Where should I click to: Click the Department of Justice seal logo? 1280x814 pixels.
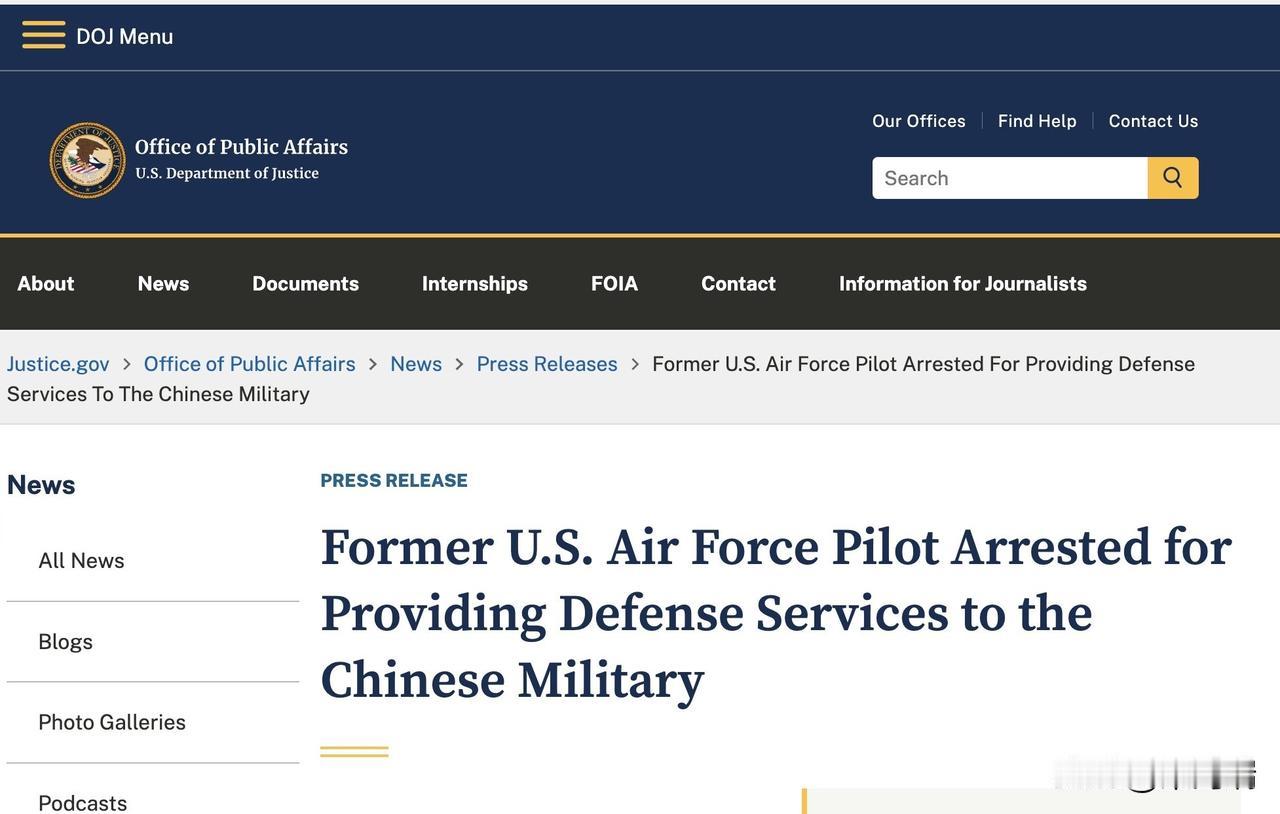[x=88, y=160]
